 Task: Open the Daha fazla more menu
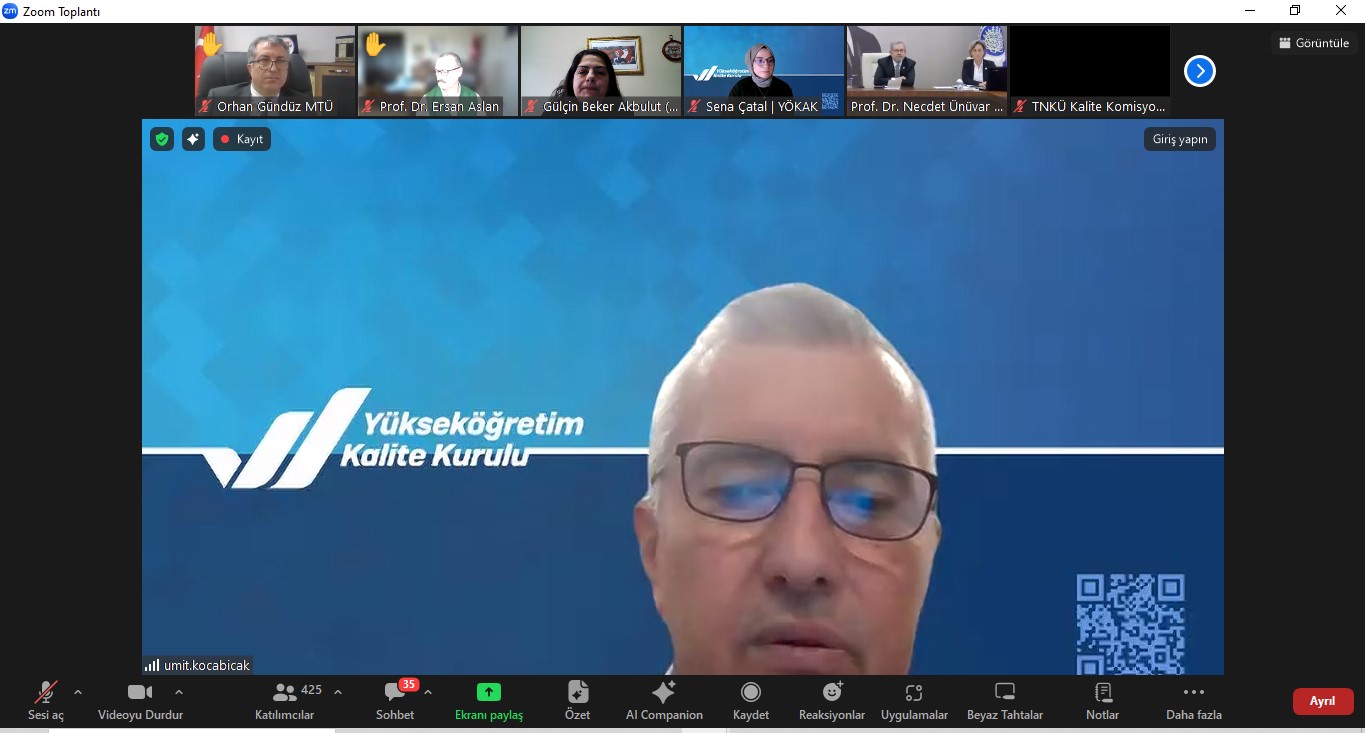coord(1193,693)
